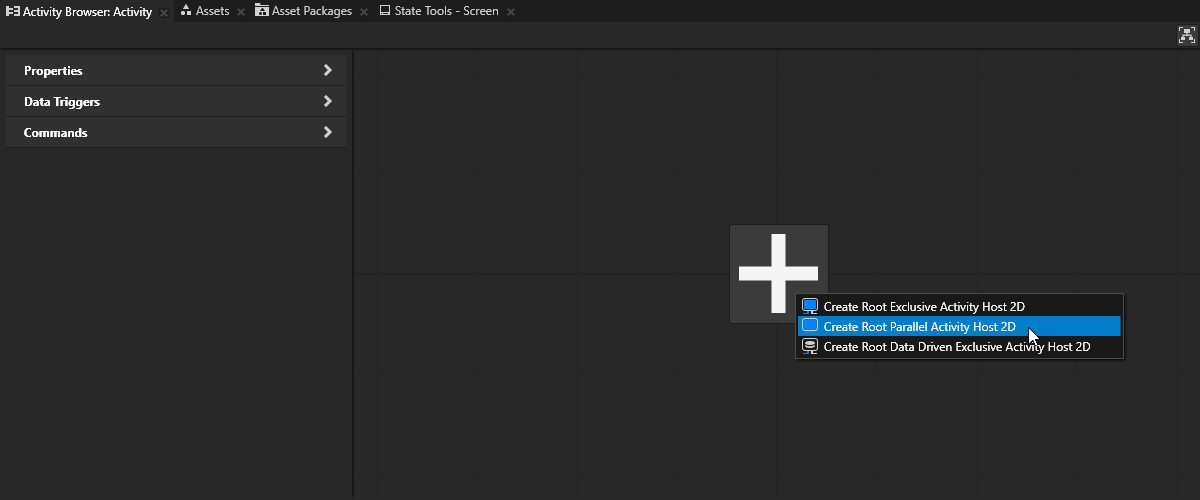The width and height of the screenshot is (1200, 500).
Task: Close the Activity Browser tab
Action: click(164, 13)
